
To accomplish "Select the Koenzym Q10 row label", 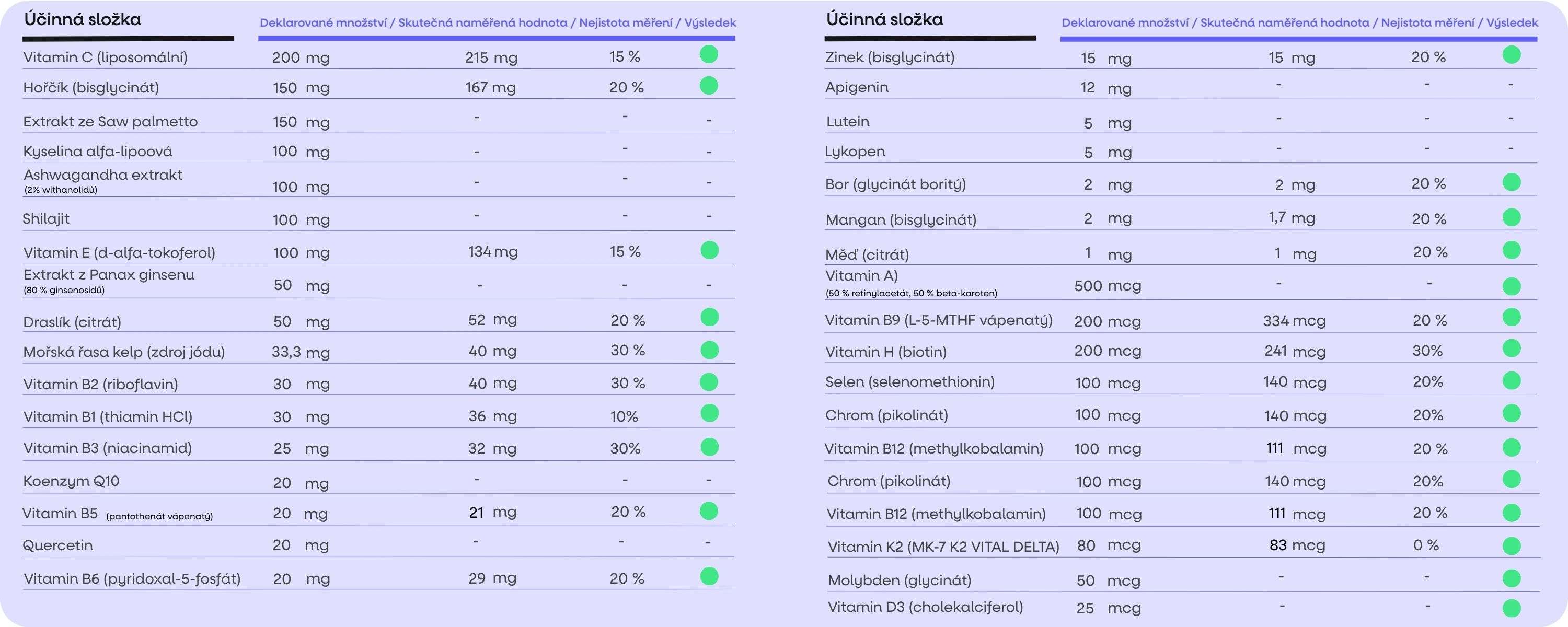I will tap(71, 481).
